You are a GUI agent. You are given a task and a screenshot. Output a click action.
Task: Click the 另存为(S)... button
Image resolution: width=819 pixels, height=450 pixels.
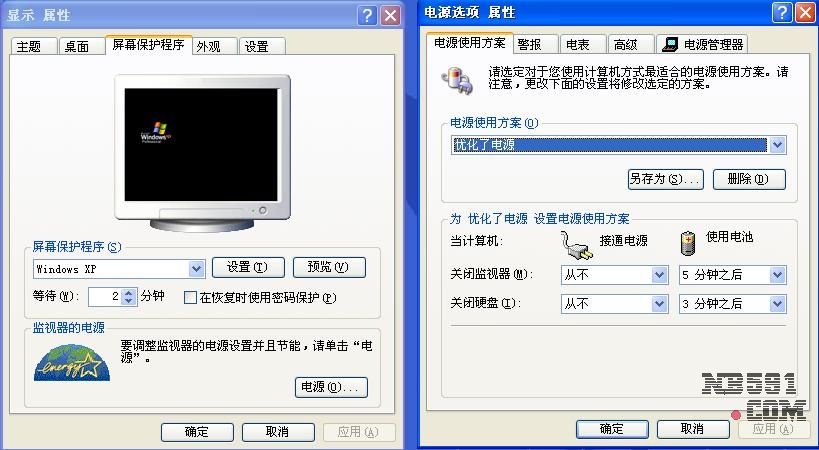point(665,179)
